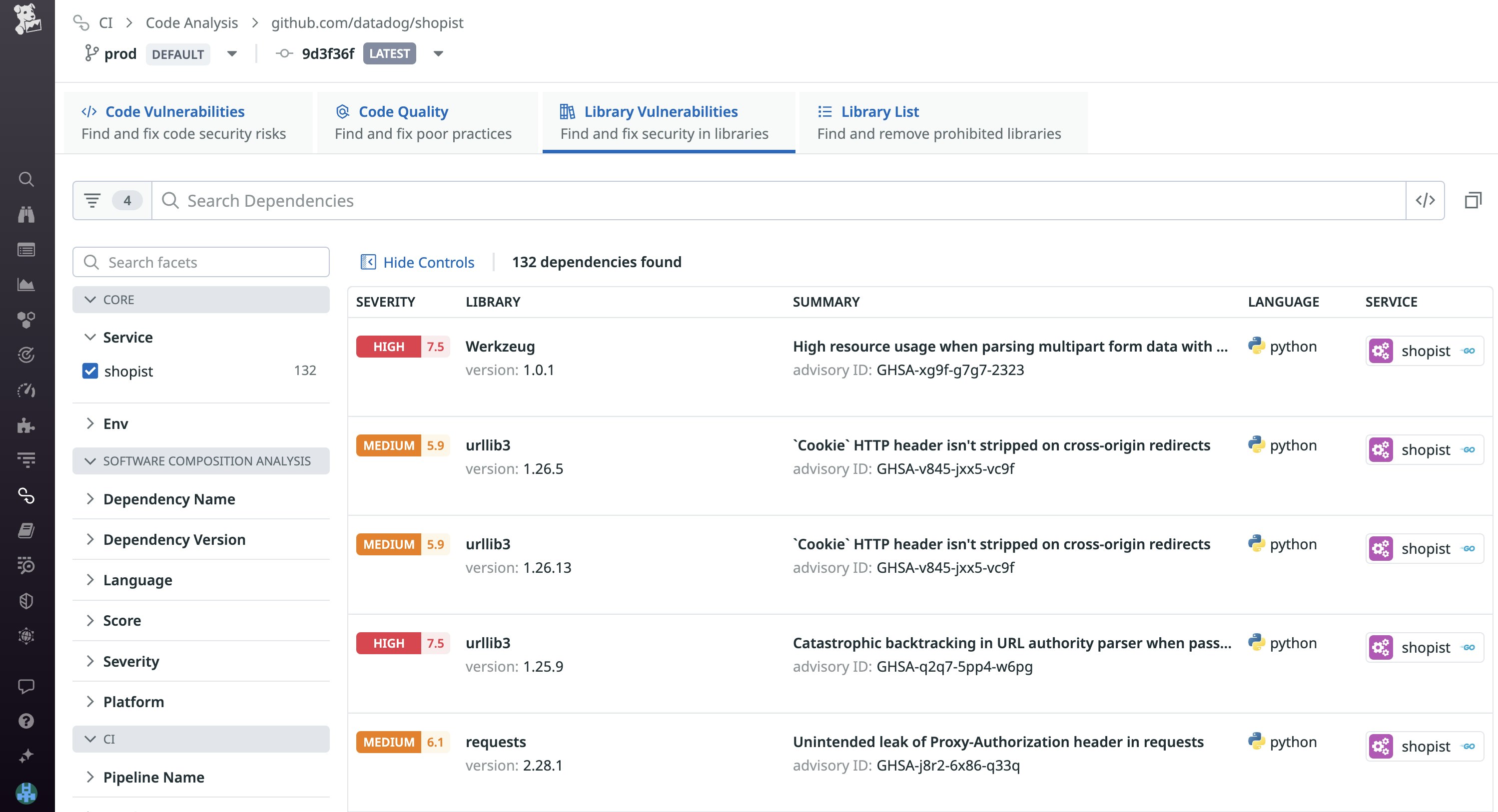Select the Security shield icon in sidebar
The image size is (1498, 812).
(x=26, y=600)
